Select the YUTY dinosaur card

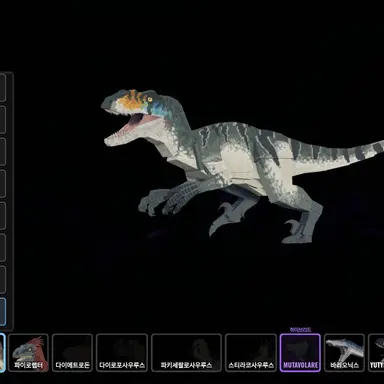click(x=376, y=353)
